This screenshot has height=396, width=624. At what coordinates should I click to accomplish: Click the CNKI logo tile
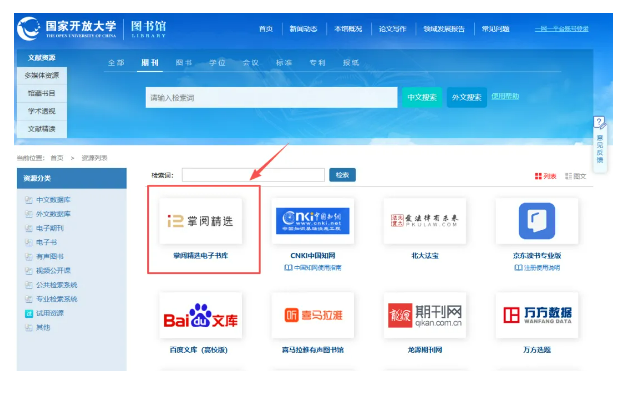point(312,221)
